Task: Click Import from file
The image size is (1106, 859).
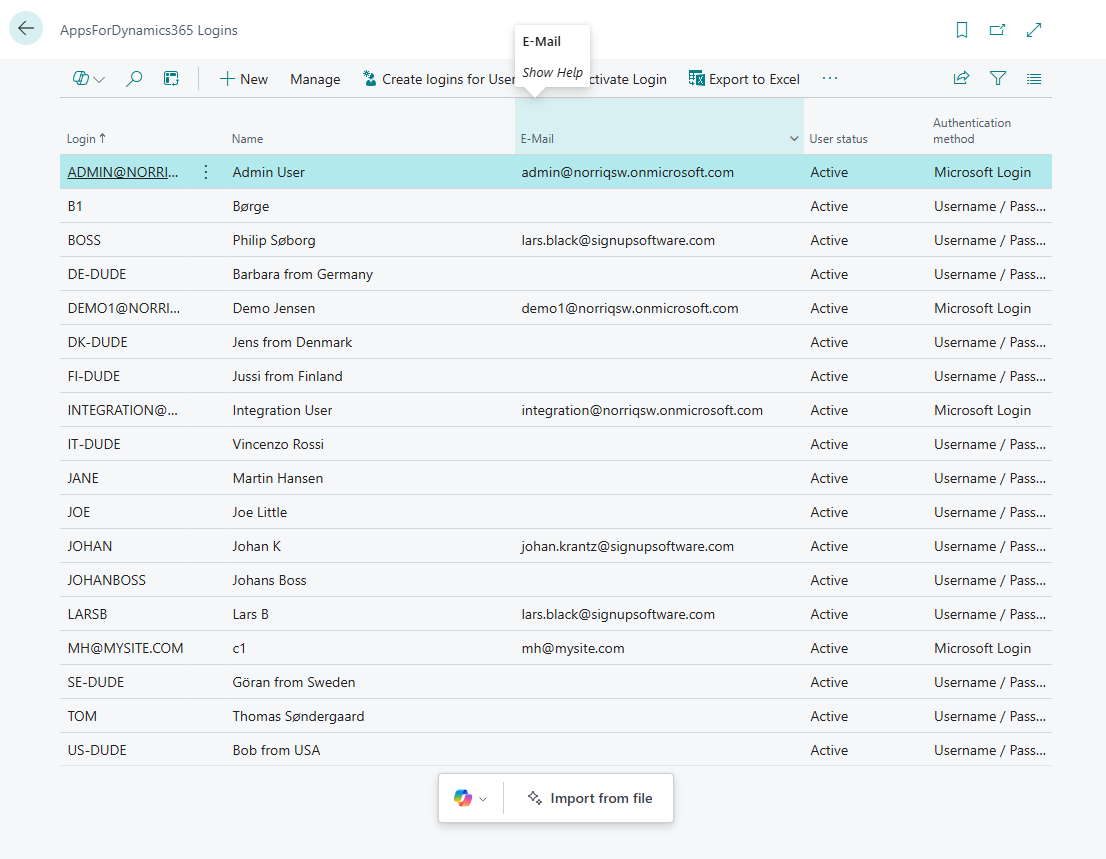Action: pyautogui.click(x=590, y=798)
